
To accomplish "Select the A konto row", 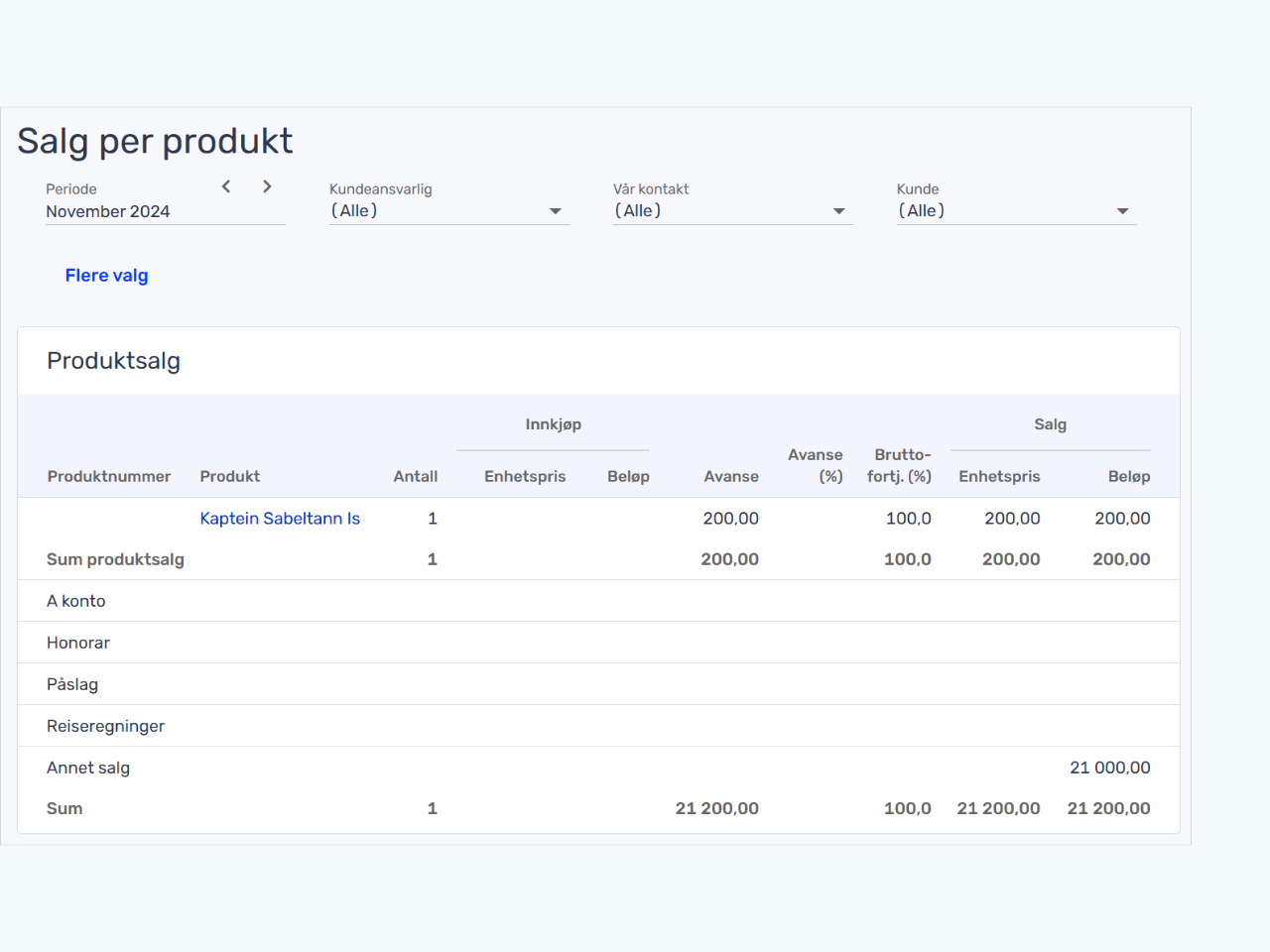I will point(598,601).
